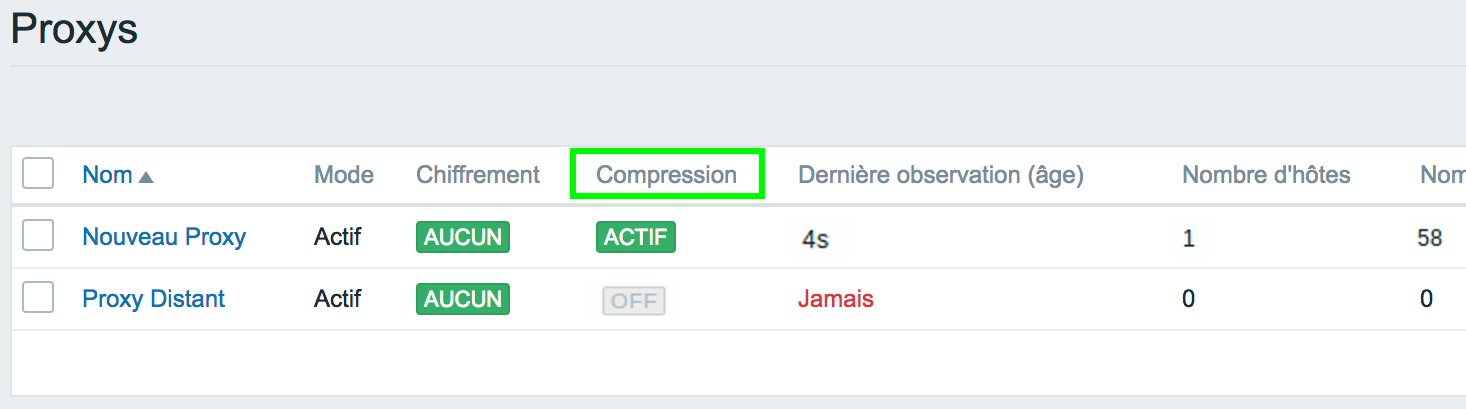Select the checkbox for Nouveau Proxy row
The height and width of the screenshot is (409, 1466).
tap(38, 236)
